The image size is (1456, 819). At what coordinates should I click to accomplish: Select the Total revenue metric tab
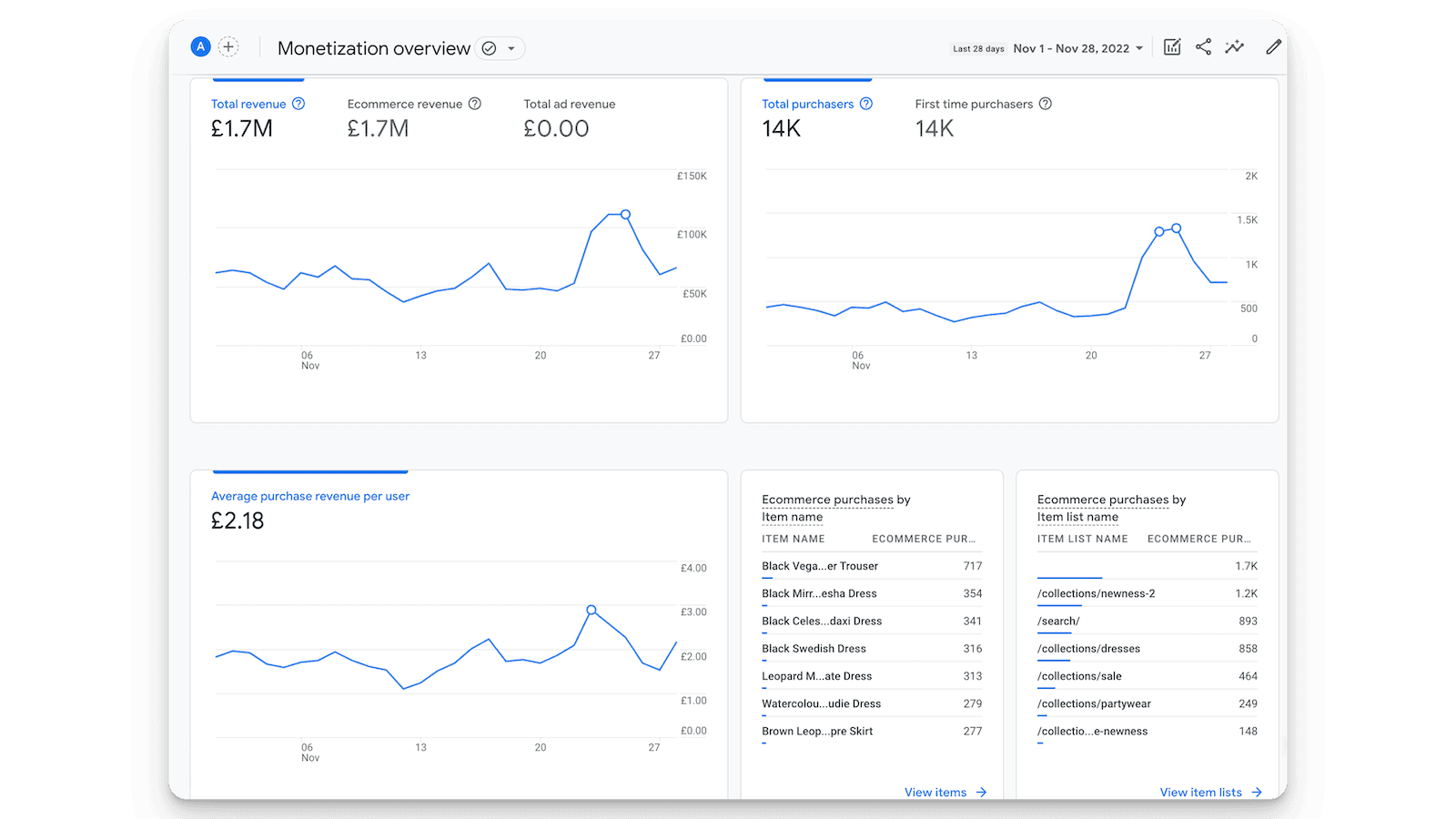click(x=258, y=117)
